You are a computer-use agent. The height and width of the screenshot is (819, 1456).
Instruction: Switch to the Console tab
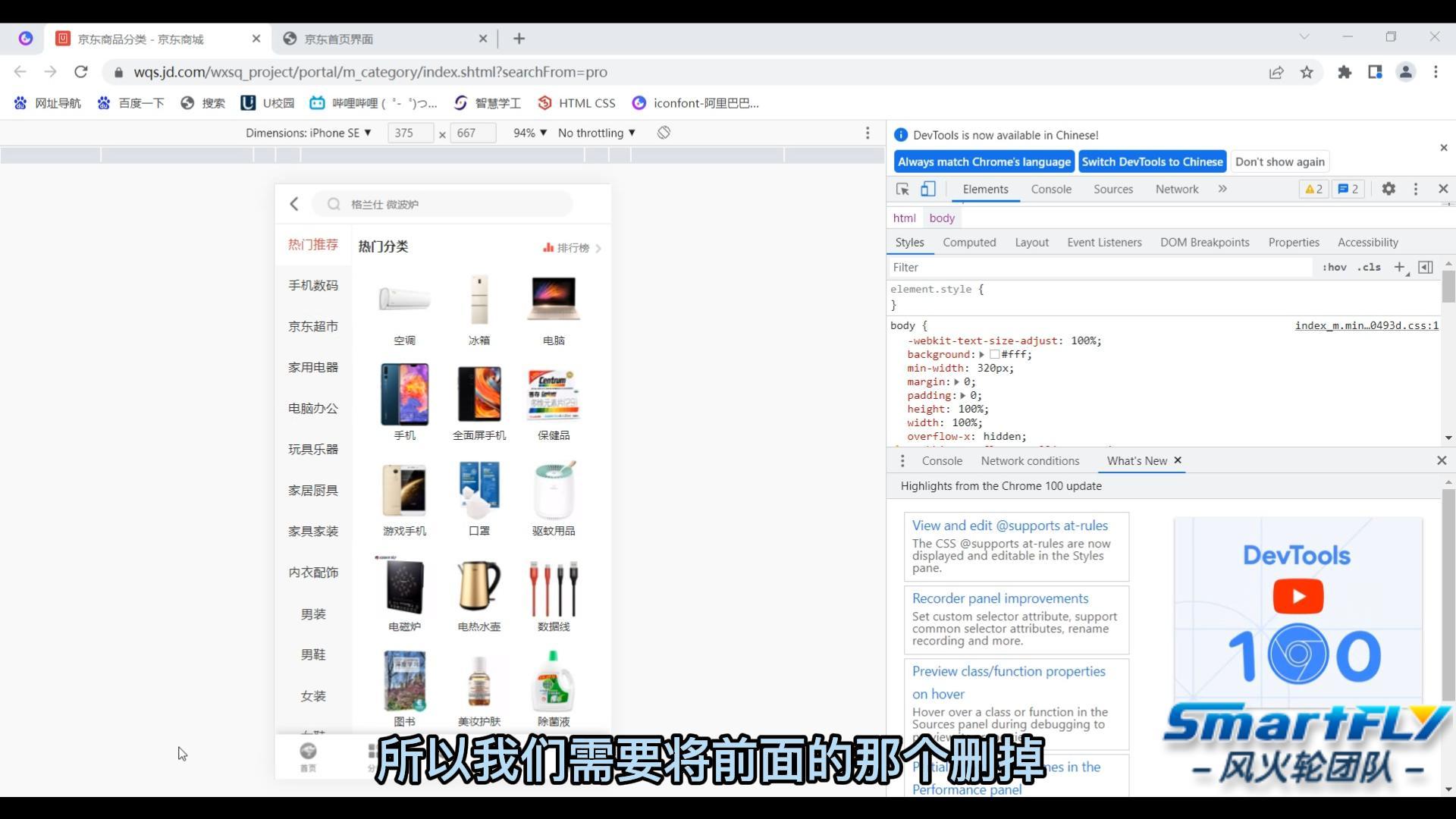[x=1050, y=189]
